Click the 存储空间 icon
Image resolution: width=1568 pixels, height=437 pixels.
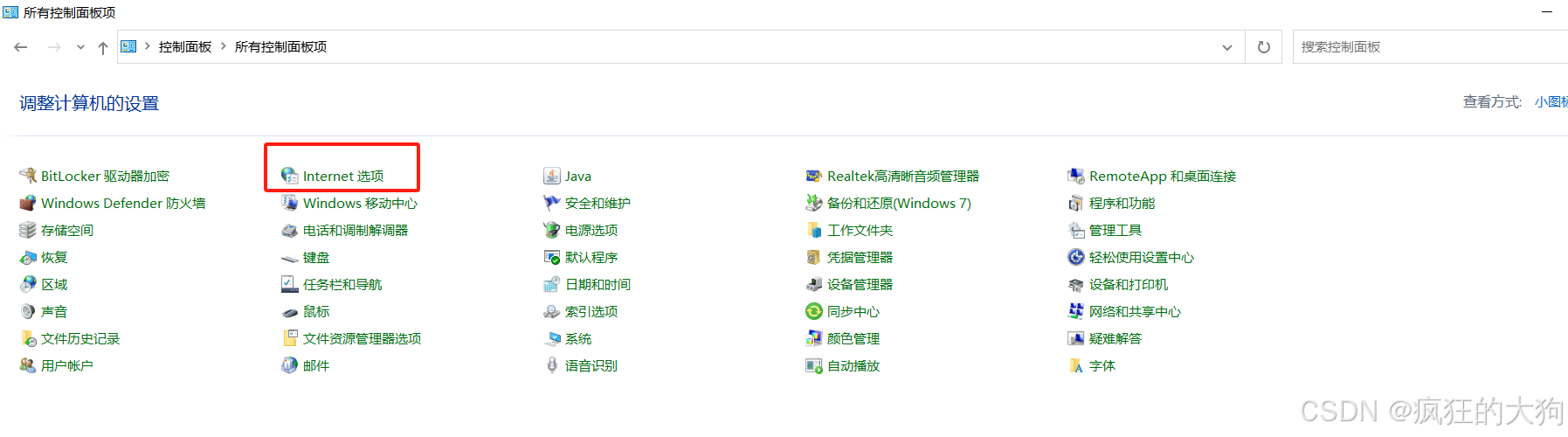point(28,230)
